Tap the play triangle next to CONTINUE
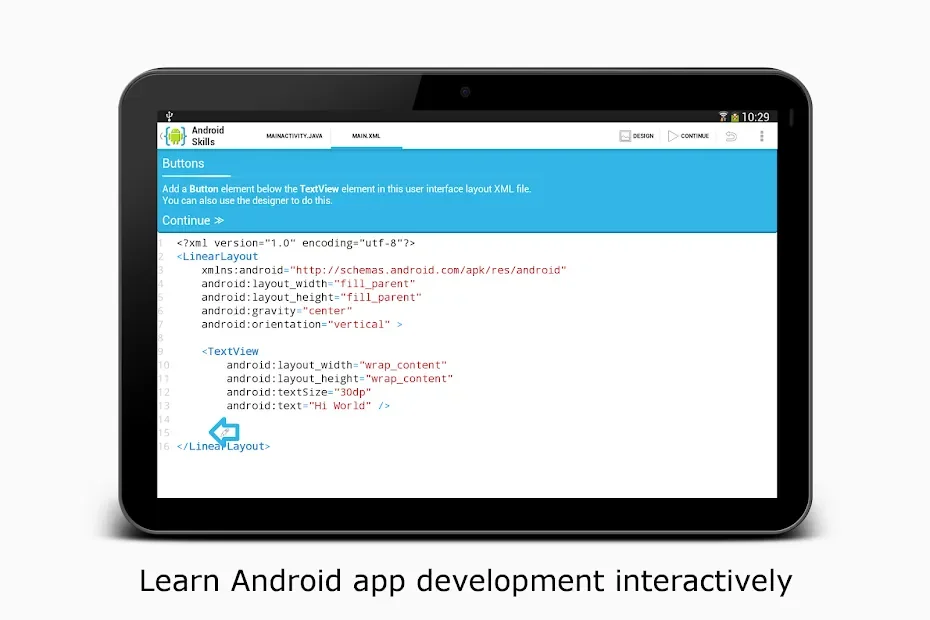This screenshot has width=930, height=620. pos(673,135)
